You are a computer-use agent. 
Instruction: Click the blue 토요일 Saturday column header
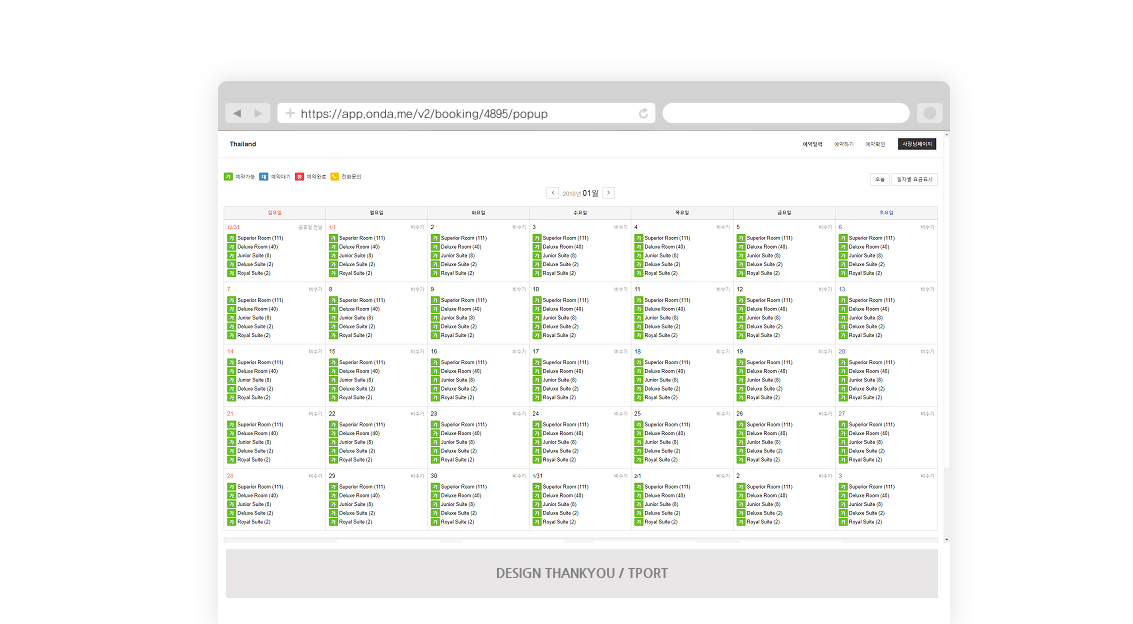click(x=887, y=213)
